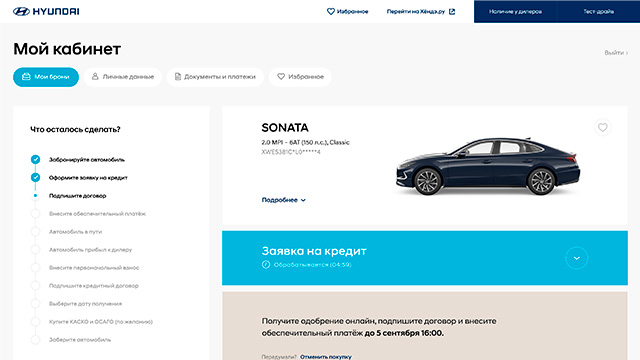Image resolution: width=640 pixels, height=360 pixels.
Task: Switch to Документы и платежи tab
Action: coord(215,77)
